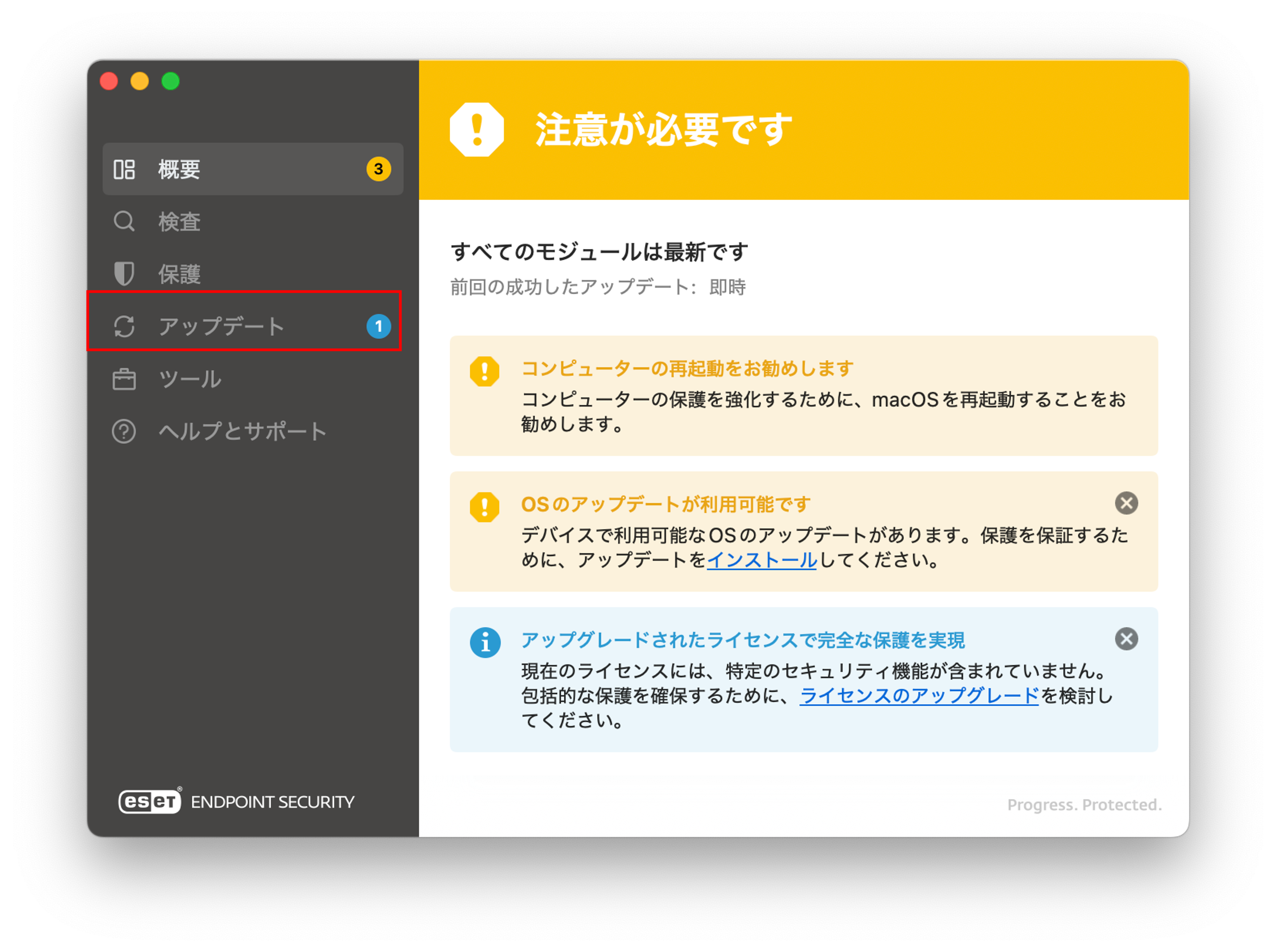Select アップデート in the sidebar
Viewport: 1276px width, 952px height.
pos(252,326)
